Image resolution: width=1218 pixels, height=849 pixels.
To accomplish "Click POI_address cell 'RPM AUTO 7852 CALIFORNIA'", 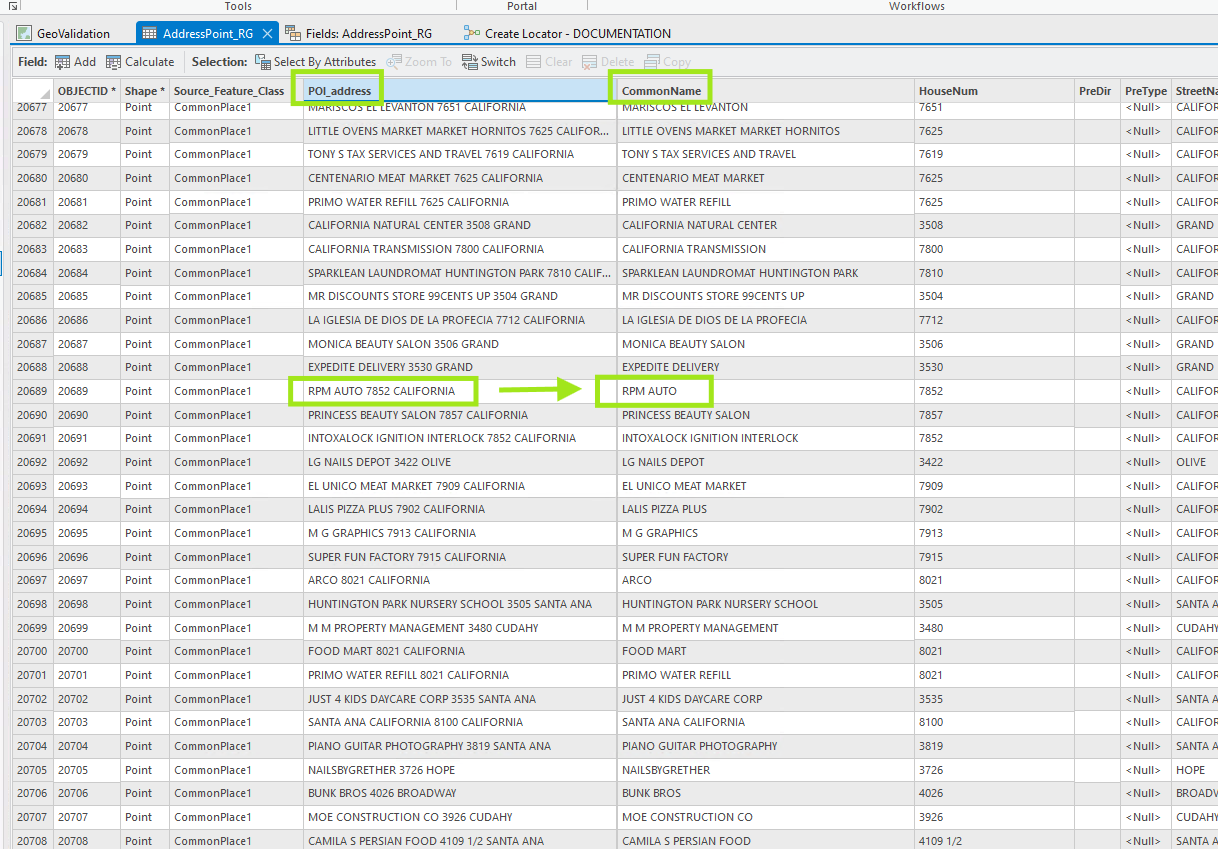I will (460, 391).
